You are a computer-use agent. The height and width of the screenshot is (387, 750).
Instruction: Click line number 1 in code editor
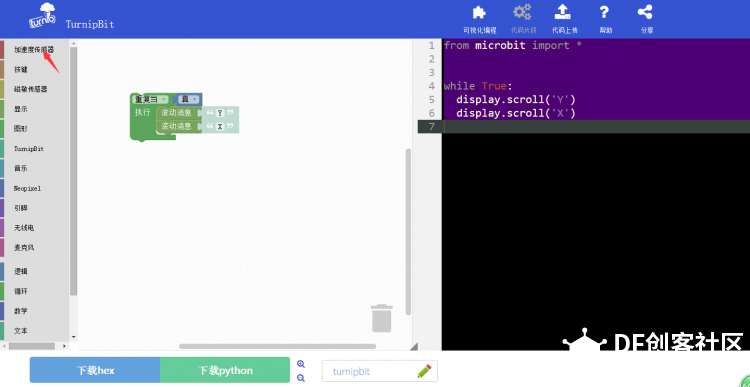(x=431, y=45)
